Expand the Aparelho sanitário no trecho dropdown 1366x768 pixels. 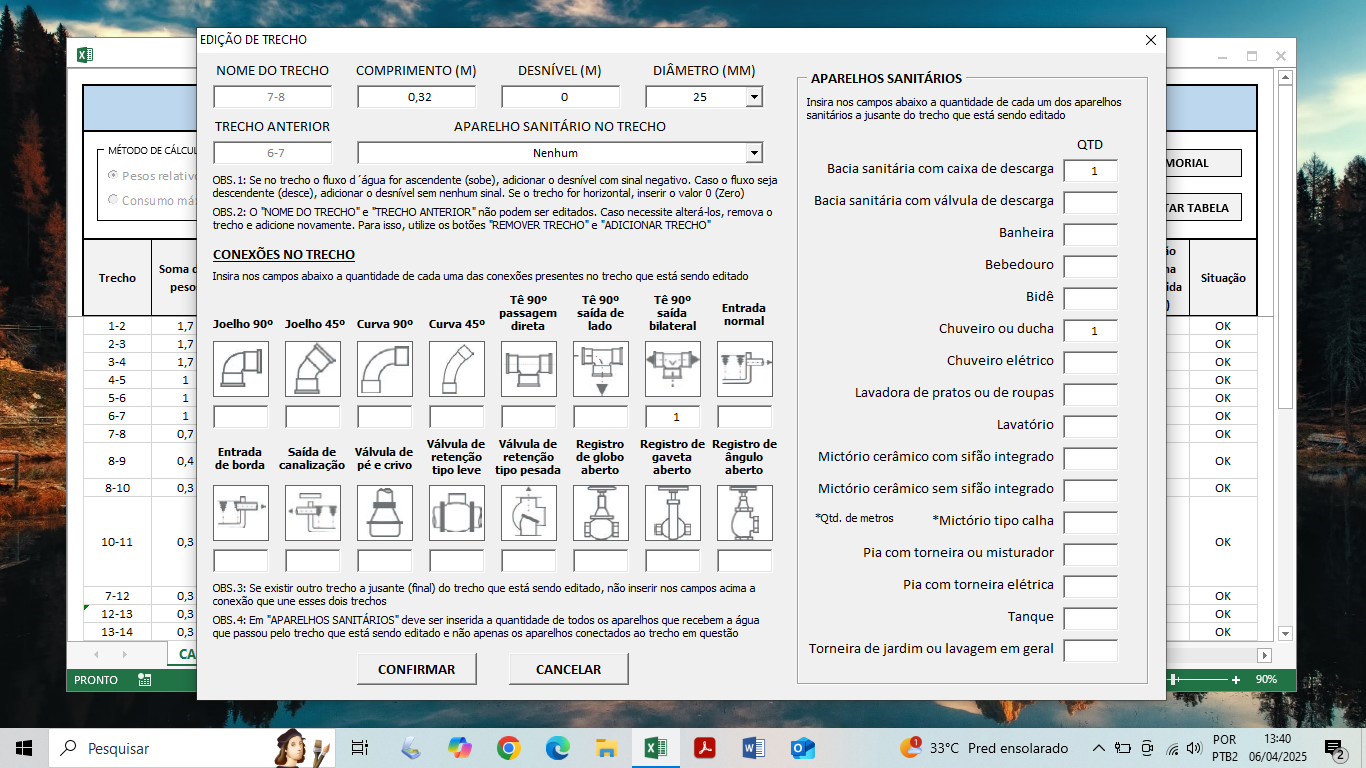tap(754, 153)
